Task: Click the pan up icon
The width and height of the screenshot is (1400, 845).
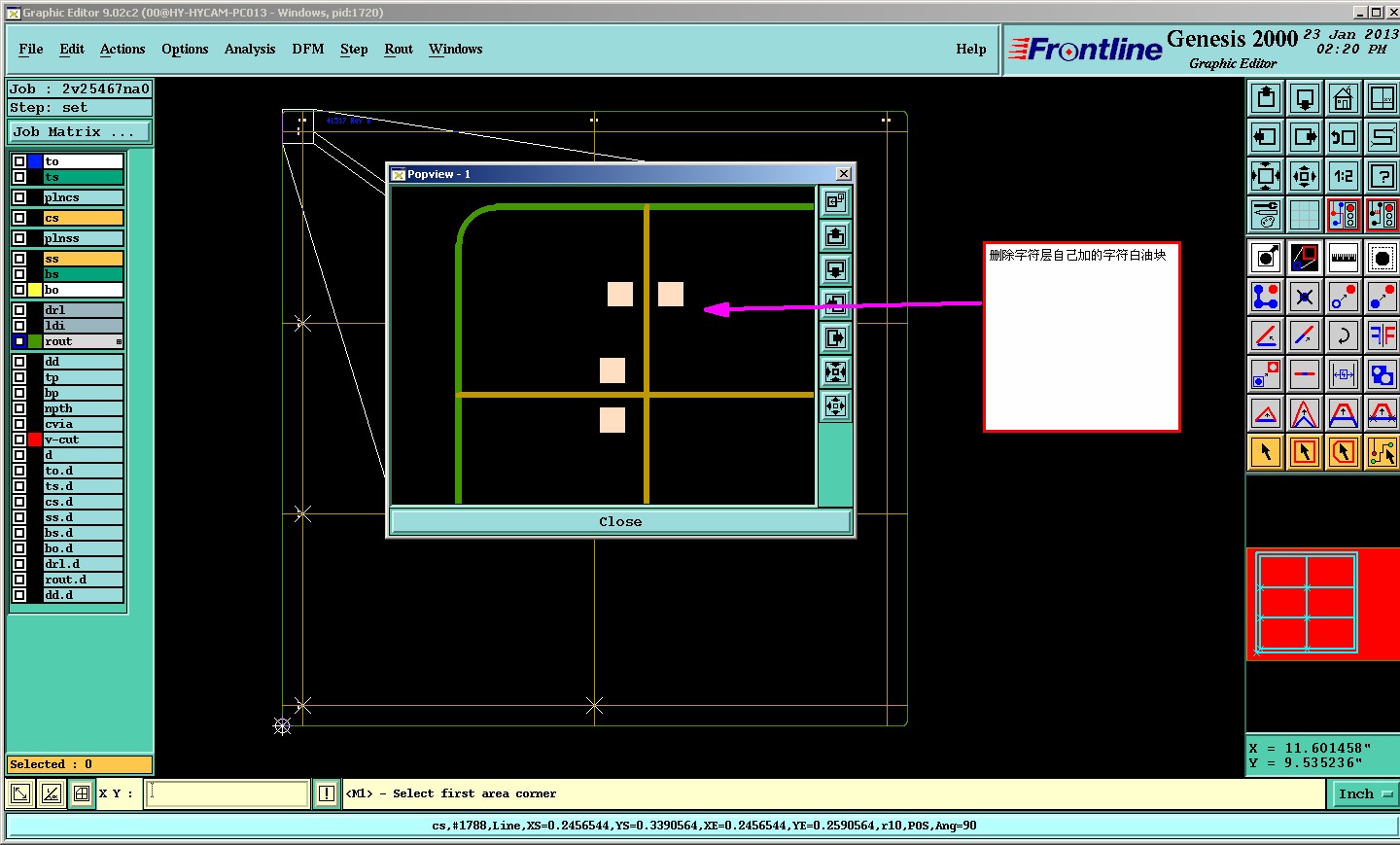Action: [x=1266, y=98]
